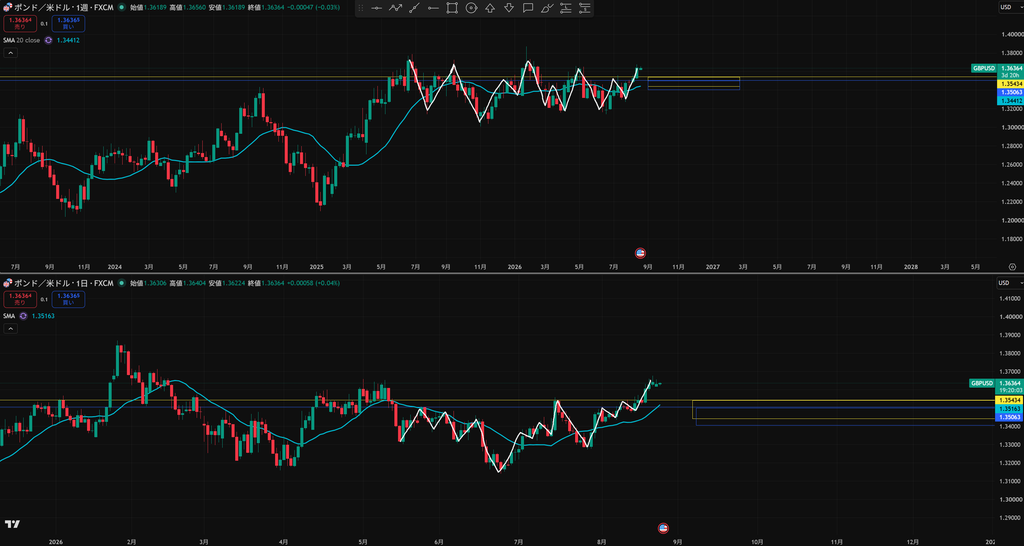This screenshot has width=1024, height=546.
Task: Click the daily chart Sell (売り) button
Action: (20, 299)
